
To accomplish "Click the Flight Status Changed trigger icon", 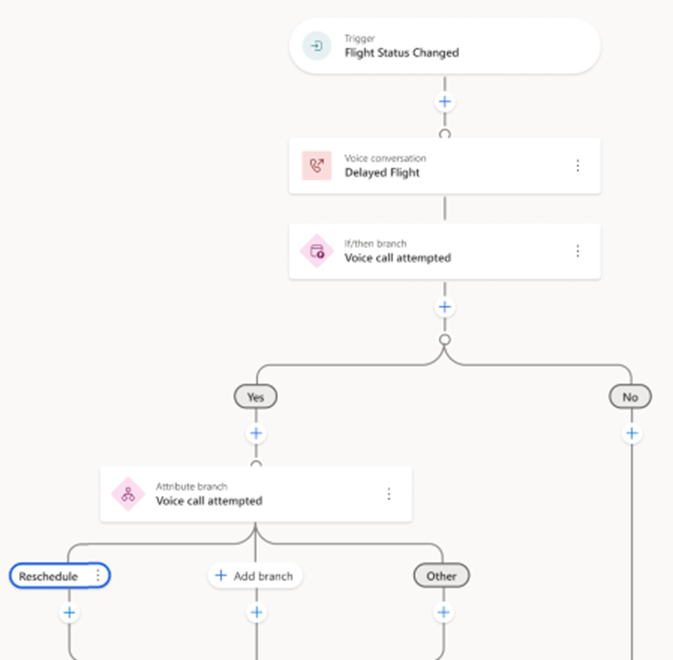I will pyautogui.click(x=316, y=46).
